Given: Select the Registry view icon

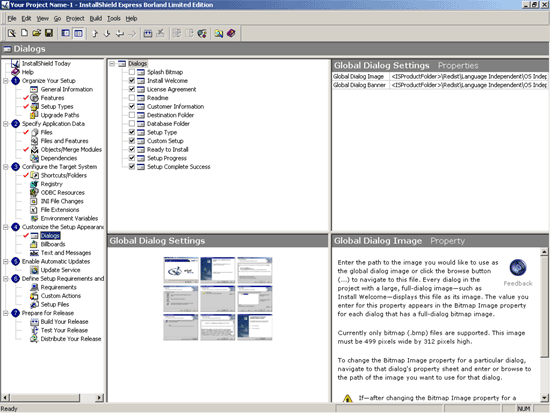Looking at the screenshot, I should pos(34,184).
